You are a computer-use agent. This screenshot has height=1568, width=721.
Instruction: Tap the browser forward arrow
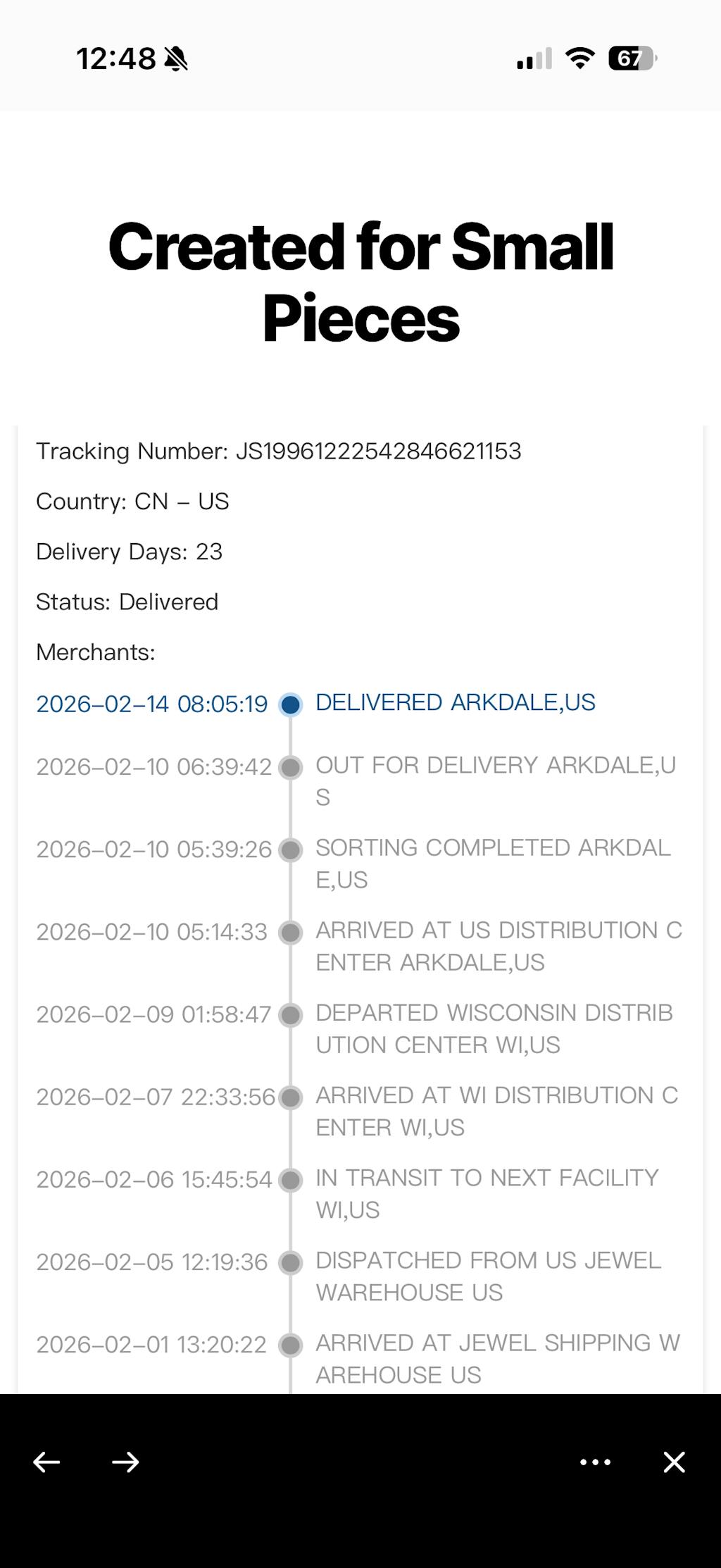(x=125, y=1462)
